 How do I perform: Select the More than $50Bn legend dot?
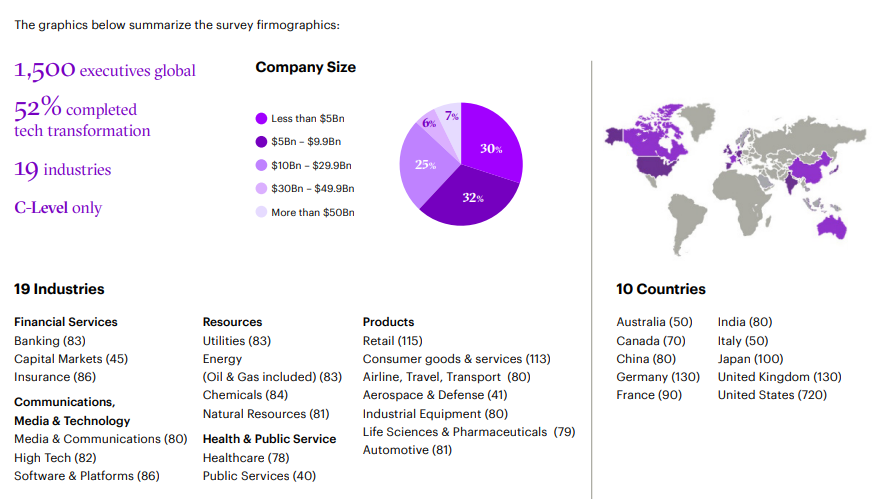click(x=262, y=212)
